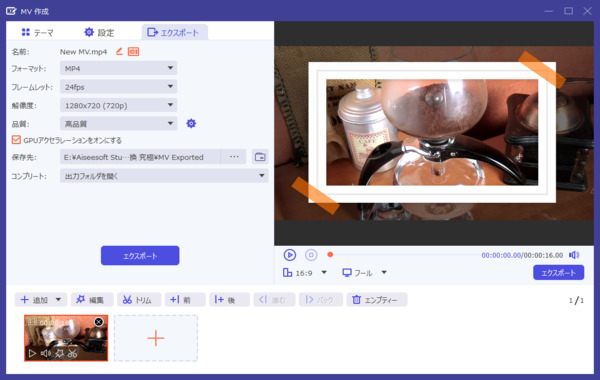Open the フォーマット MP4 dropdown

pos(118,68)
